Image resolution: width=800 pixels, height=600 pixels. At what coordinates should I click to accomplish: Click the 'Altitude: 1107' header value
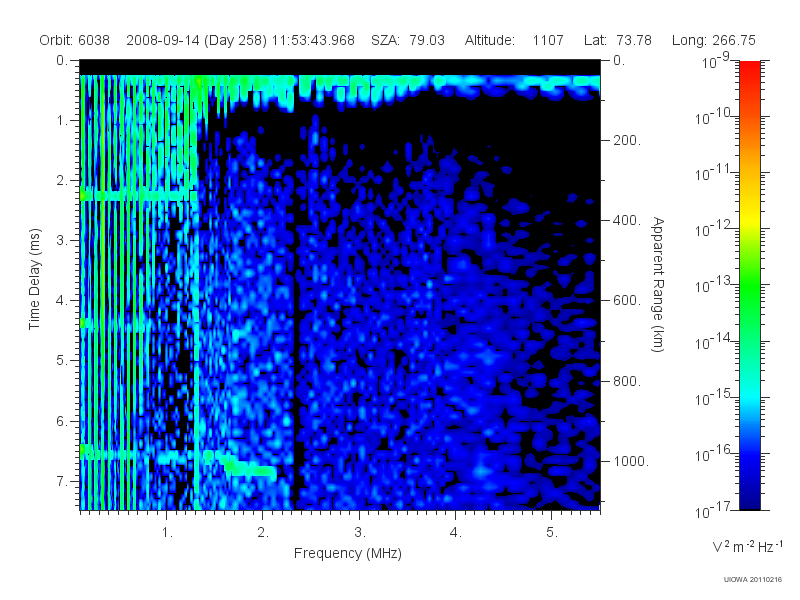514,40
